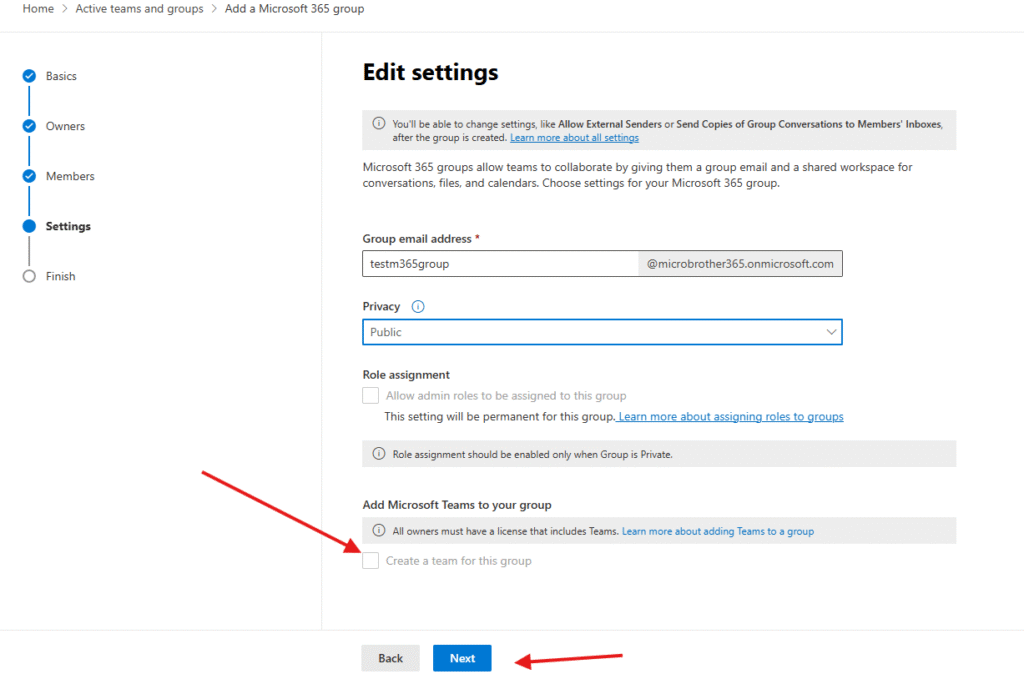
Task: Click the Group email address field
Action: [500, 264]
